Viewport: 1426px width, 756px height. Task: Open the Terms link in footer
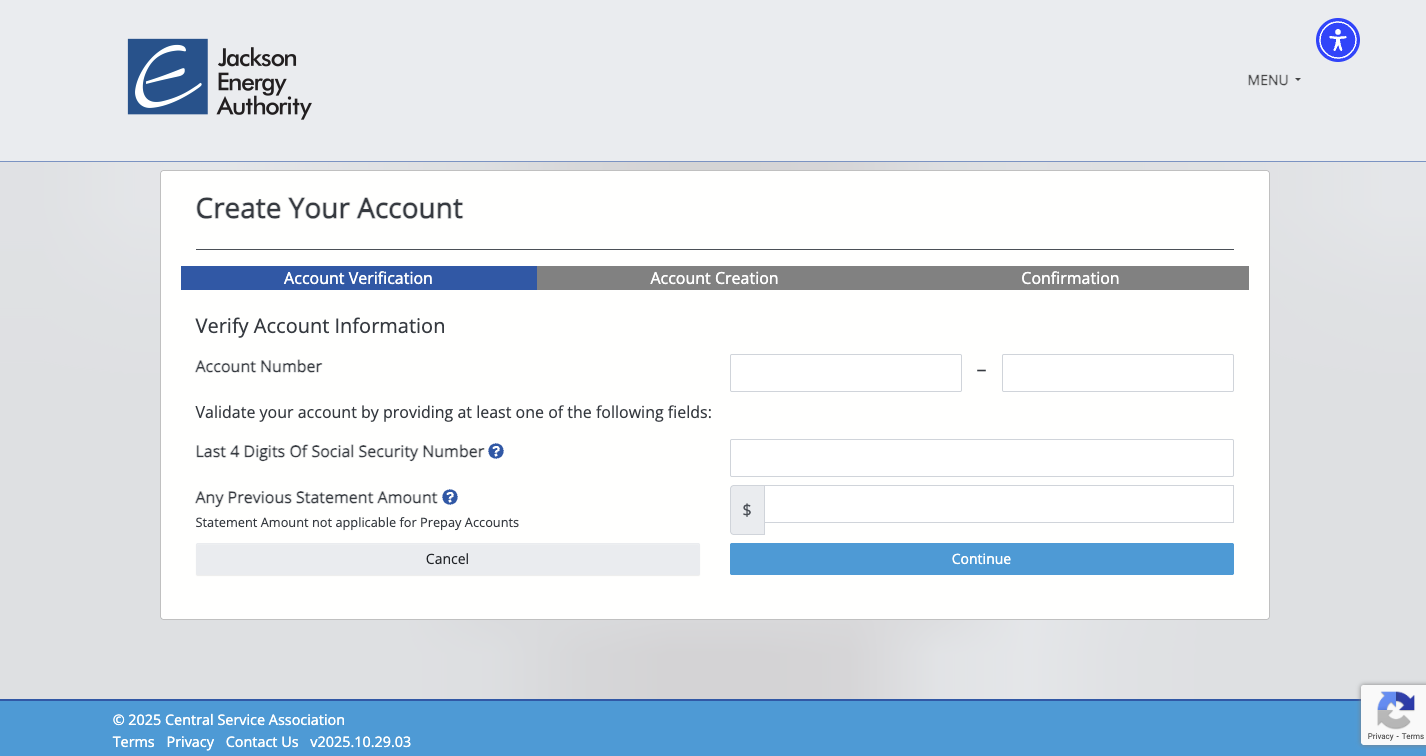(x=133, y=741)
